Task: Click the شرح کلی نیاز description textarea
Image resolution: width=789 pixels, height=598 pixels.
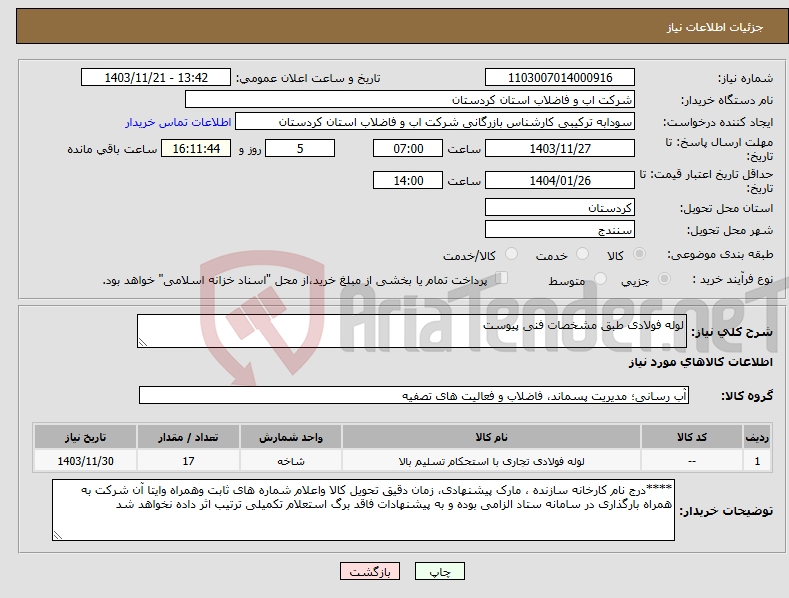Action: pos(412,331)
